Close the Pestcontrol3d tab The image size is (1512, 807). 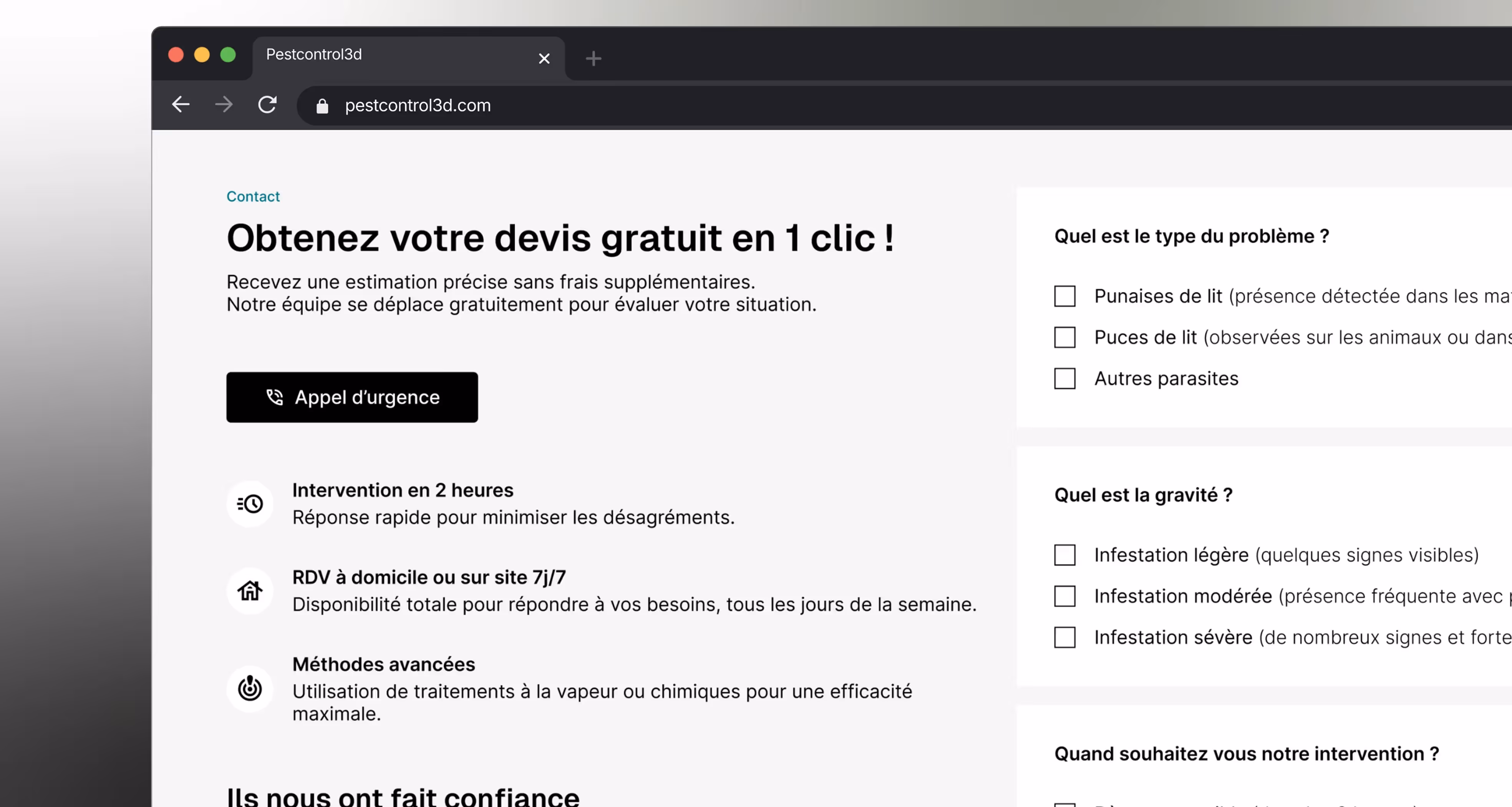544,58
